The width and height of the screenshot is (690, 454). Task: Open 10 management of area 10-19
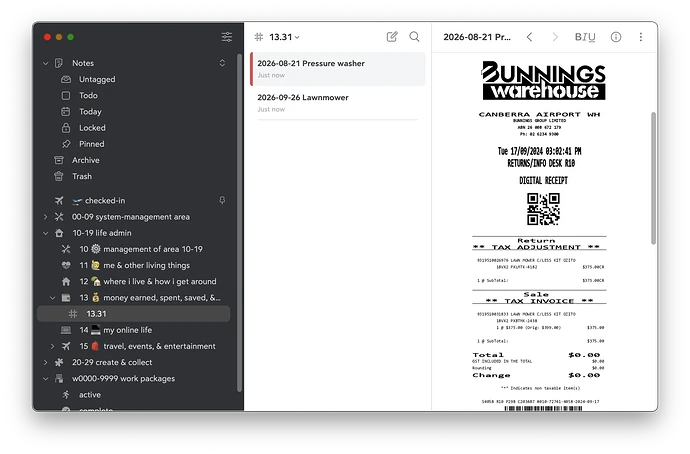(x=141, y=249)
